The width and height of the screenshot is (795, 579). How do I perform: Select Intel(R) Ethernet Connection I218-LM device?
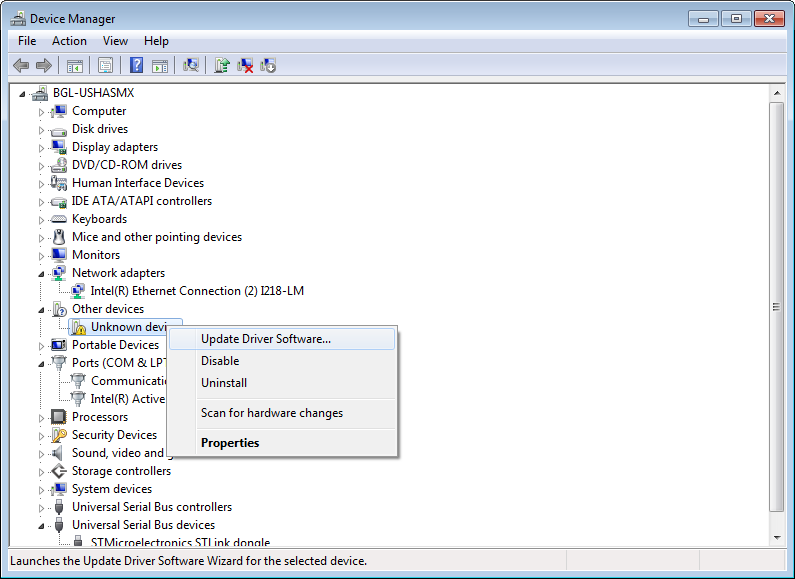[x=197, y=291]
